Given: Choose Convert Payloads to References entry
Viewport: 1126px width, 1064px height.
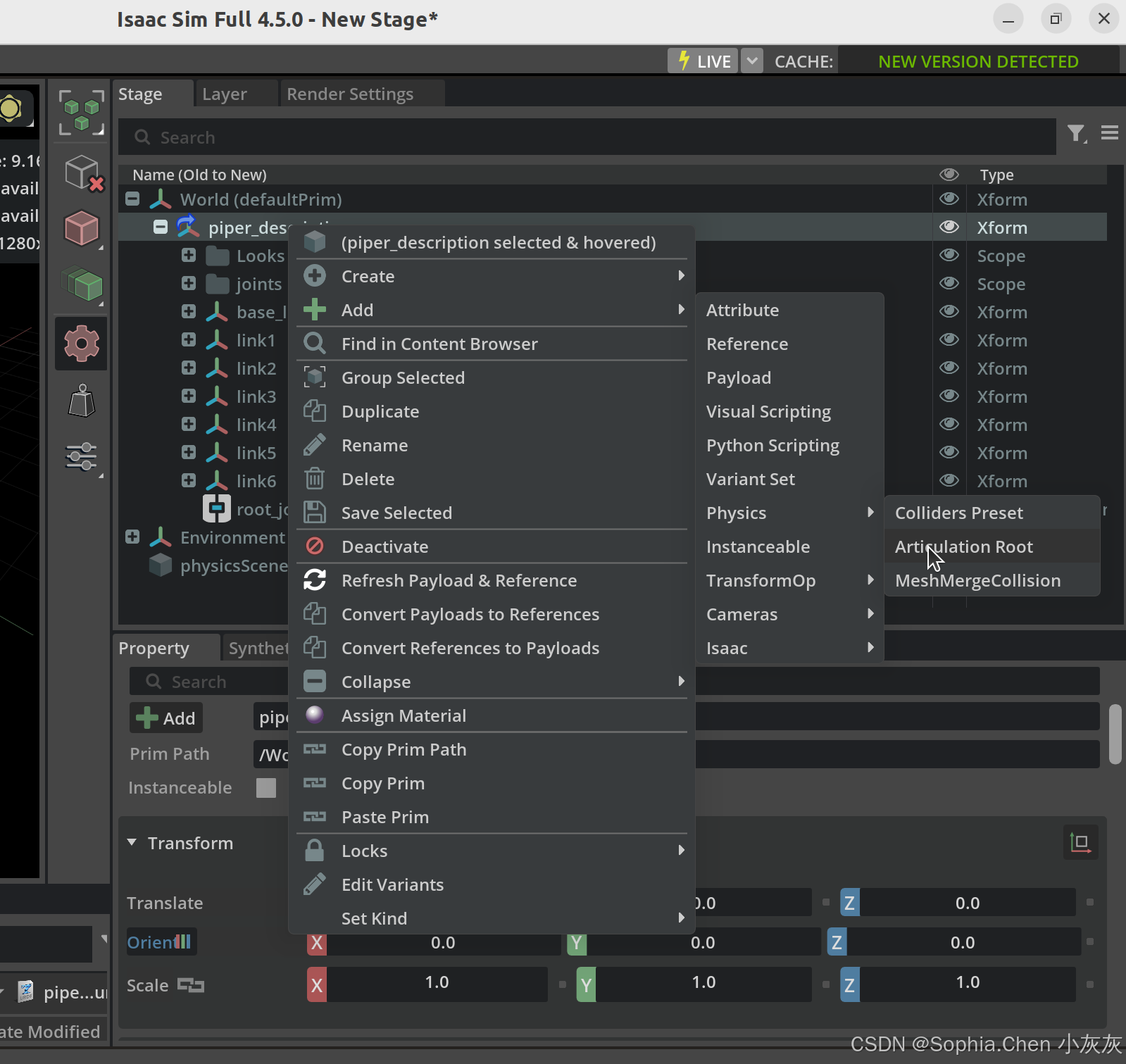Looking at the screenshot, I should [x=492, y=614].
